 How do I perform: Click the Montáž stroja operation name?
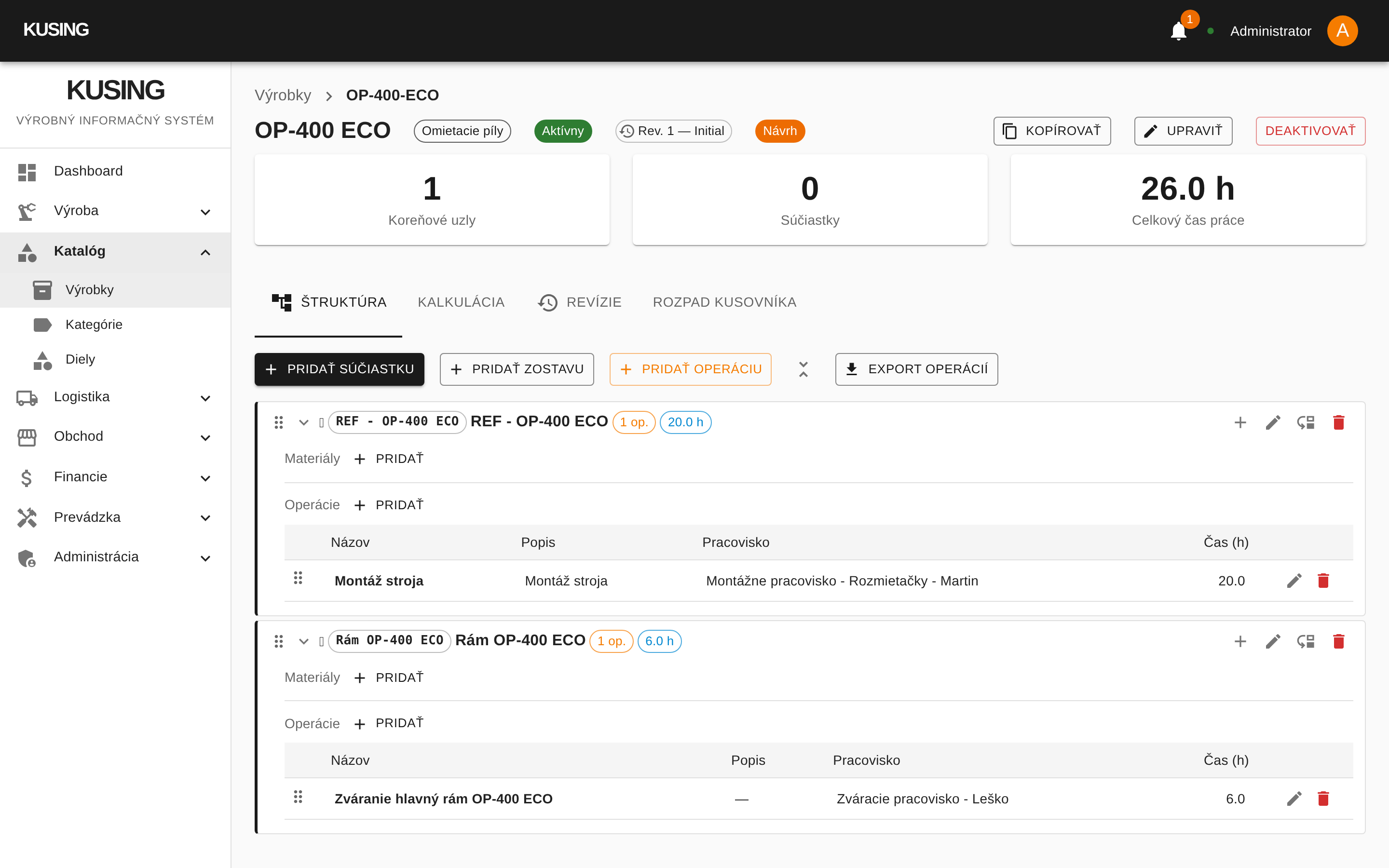[x=379, y=581]
